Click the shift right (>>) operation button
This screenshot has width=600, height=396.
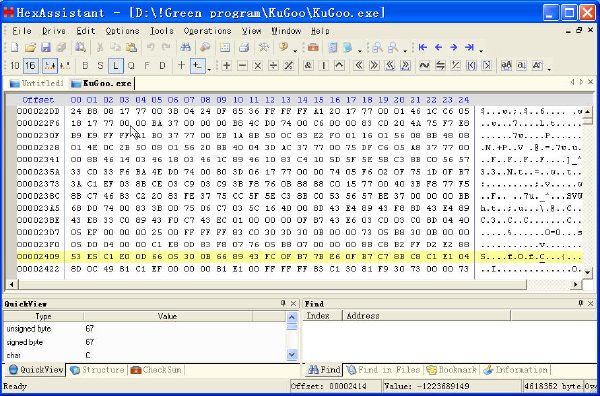[x=374, y=66]
